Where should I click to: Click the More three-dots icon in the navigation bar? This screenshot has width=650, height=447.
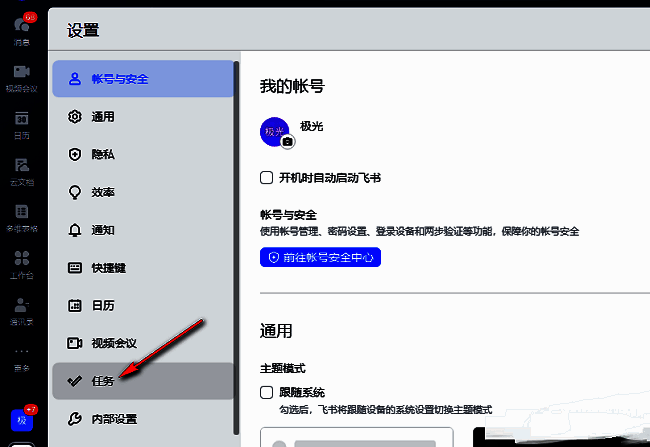[x=22, y=351]
